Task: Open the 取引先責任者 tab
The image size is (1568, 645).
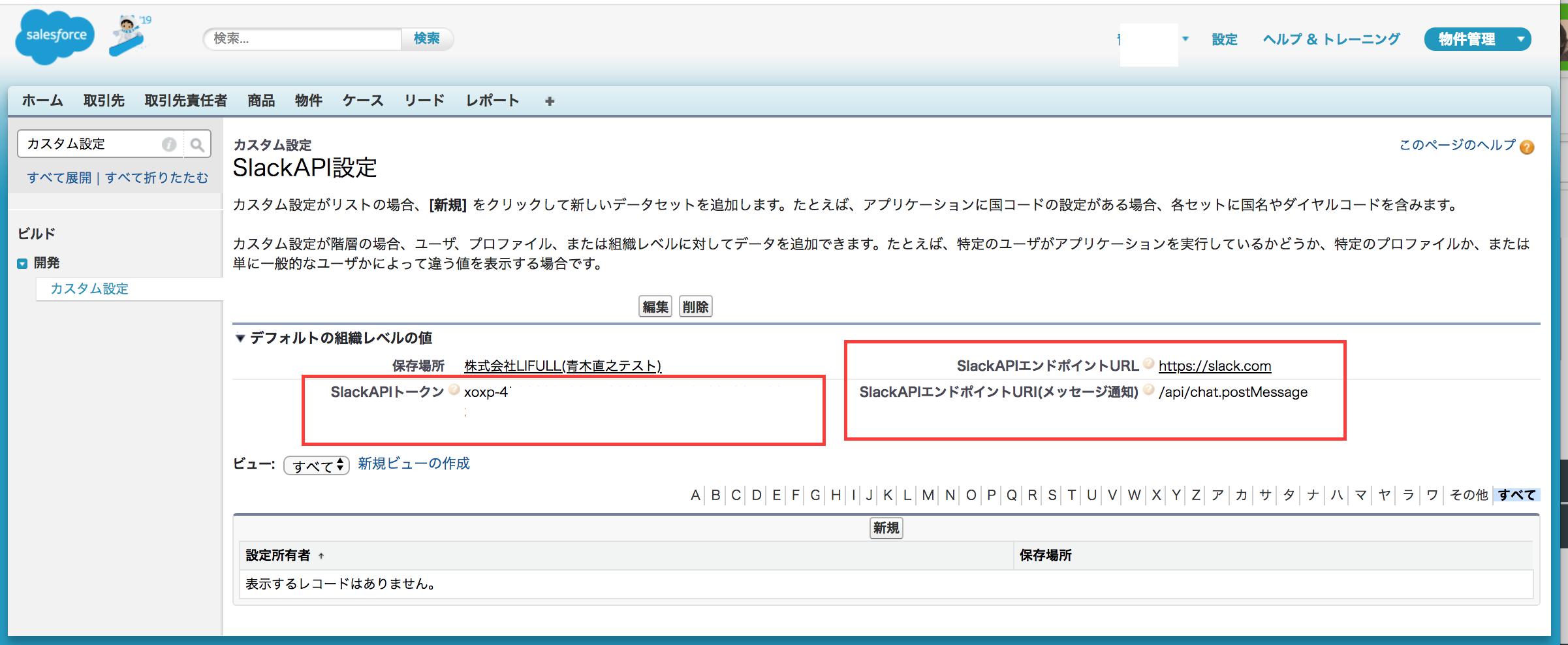Action: [x=186, y=101]
